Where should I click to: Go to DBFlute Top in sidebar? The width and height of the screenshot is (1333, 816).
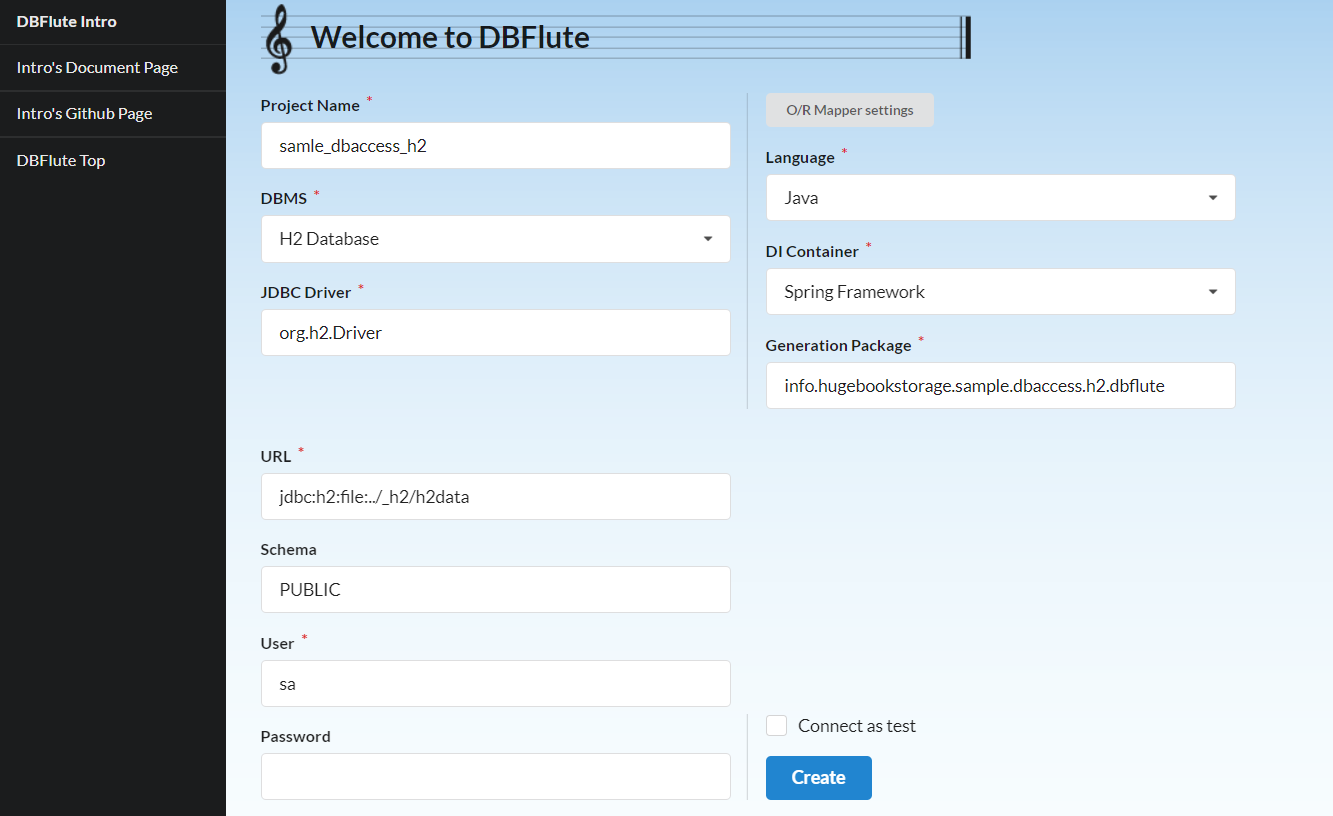coord(113,160)
